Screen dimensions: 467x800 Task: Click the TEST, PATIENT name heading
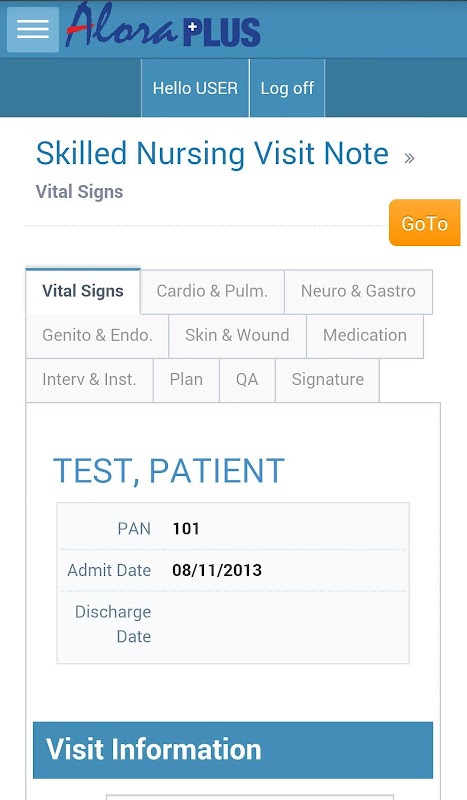169,470
